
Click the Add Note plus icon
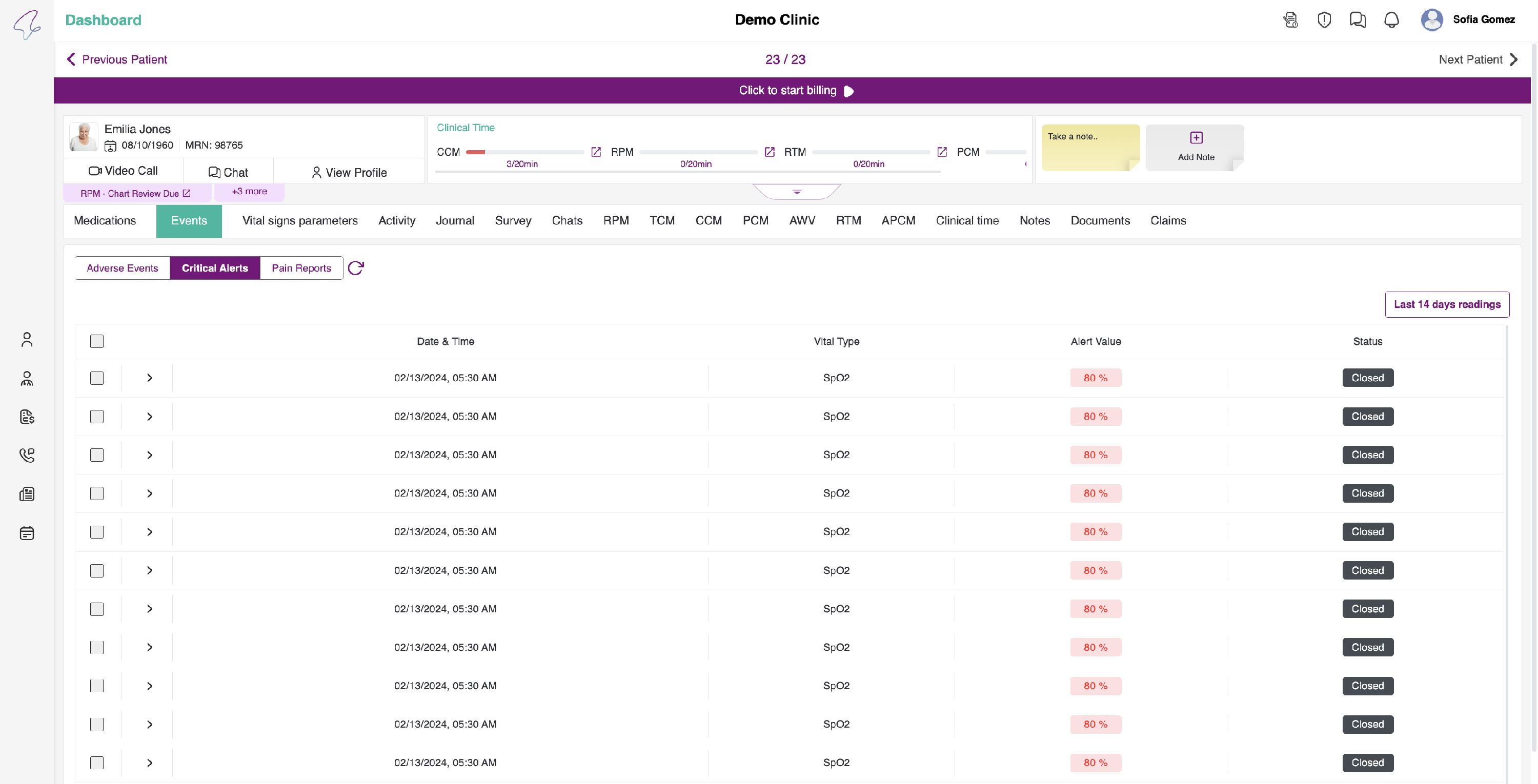[1196, 138]
